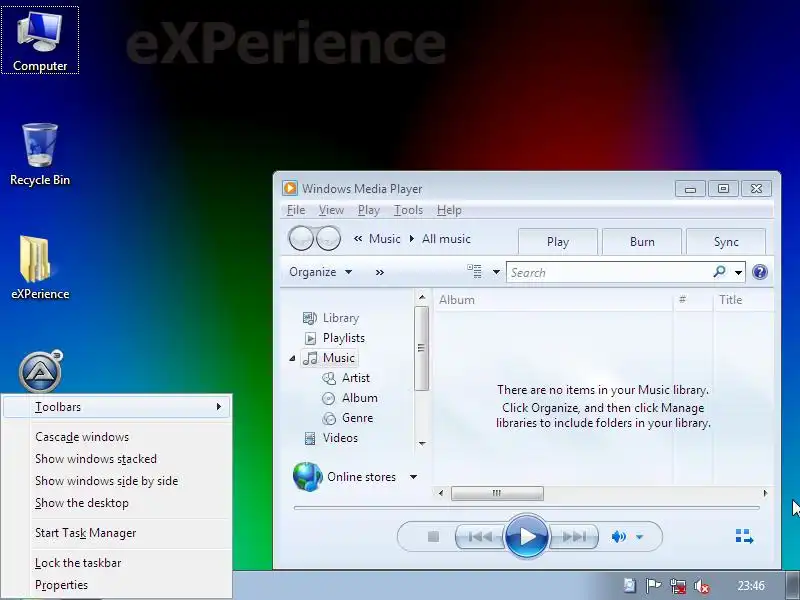800x600 pixels.
Task: Click the horizontal scrollbar thumb
Action: 497,493
